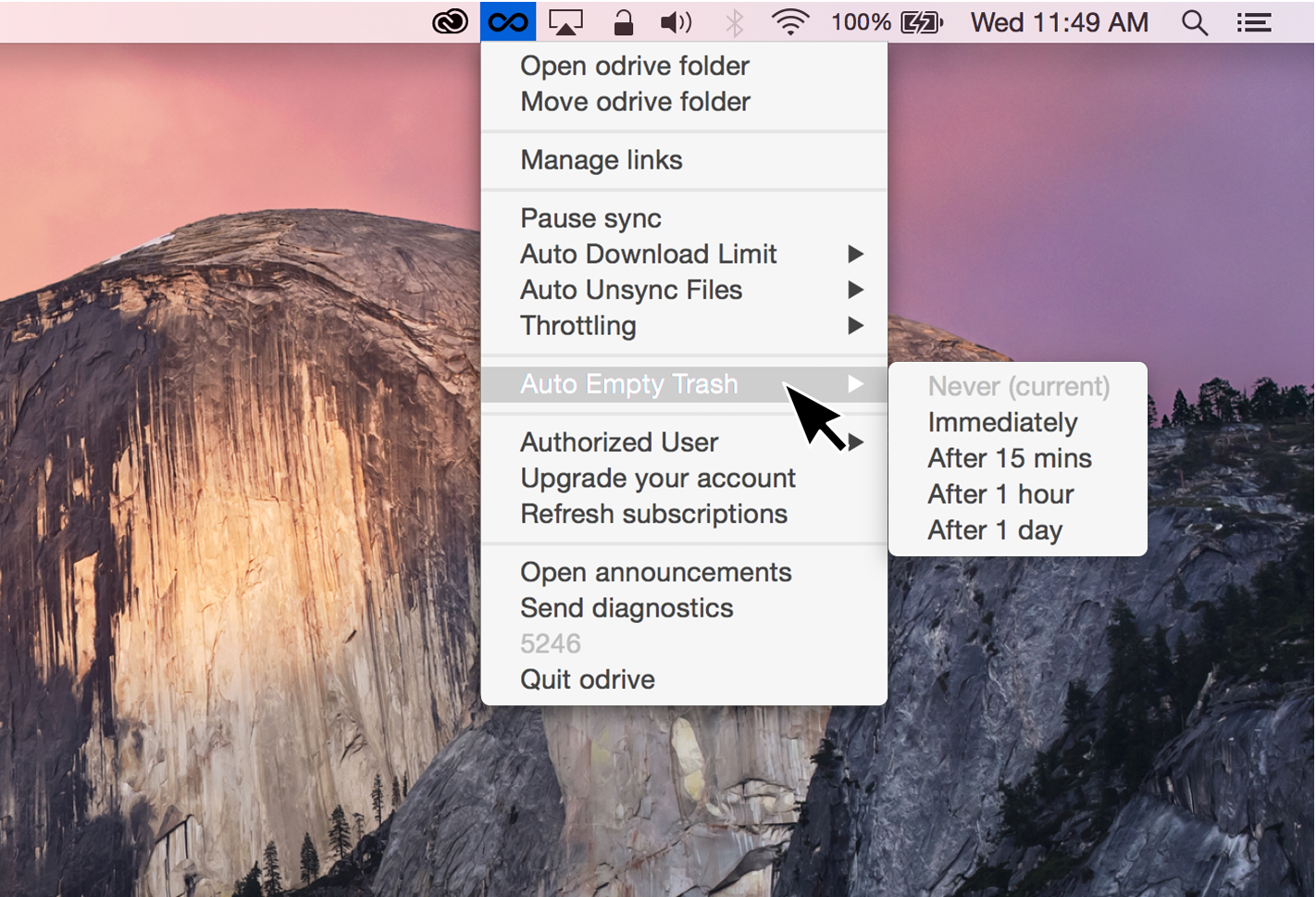Click Upgrade your account

(x=684, y=479)
